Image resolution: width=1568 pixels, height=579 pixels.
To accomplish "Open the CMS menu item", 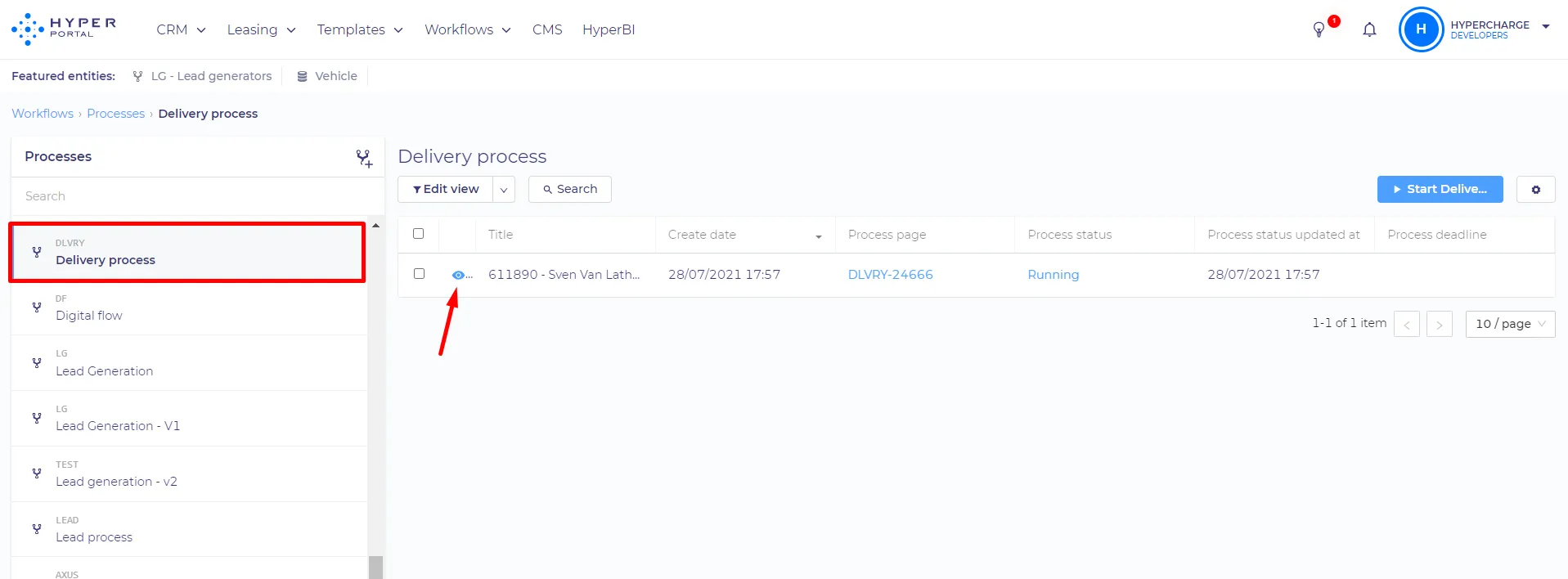I will (547, 29).
